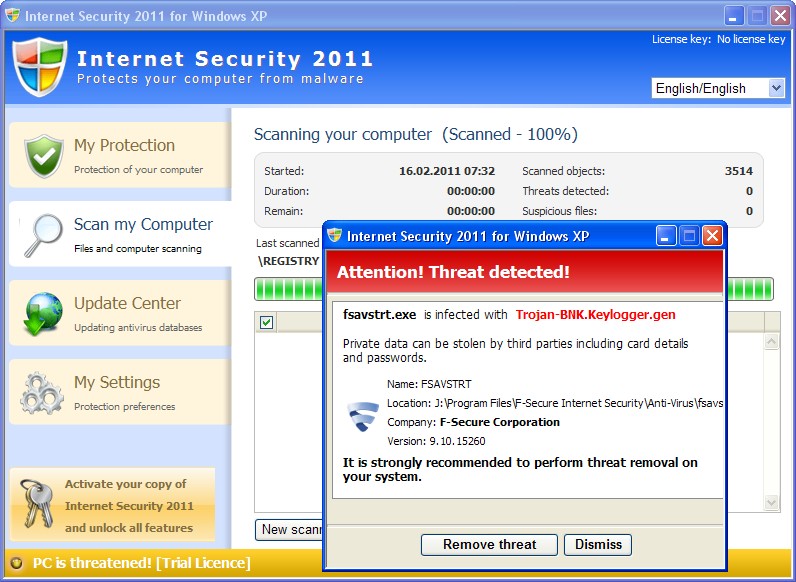The image size is (796, 582).
Task: Click the Name: FSAVSTRT text
Action: 429,384
